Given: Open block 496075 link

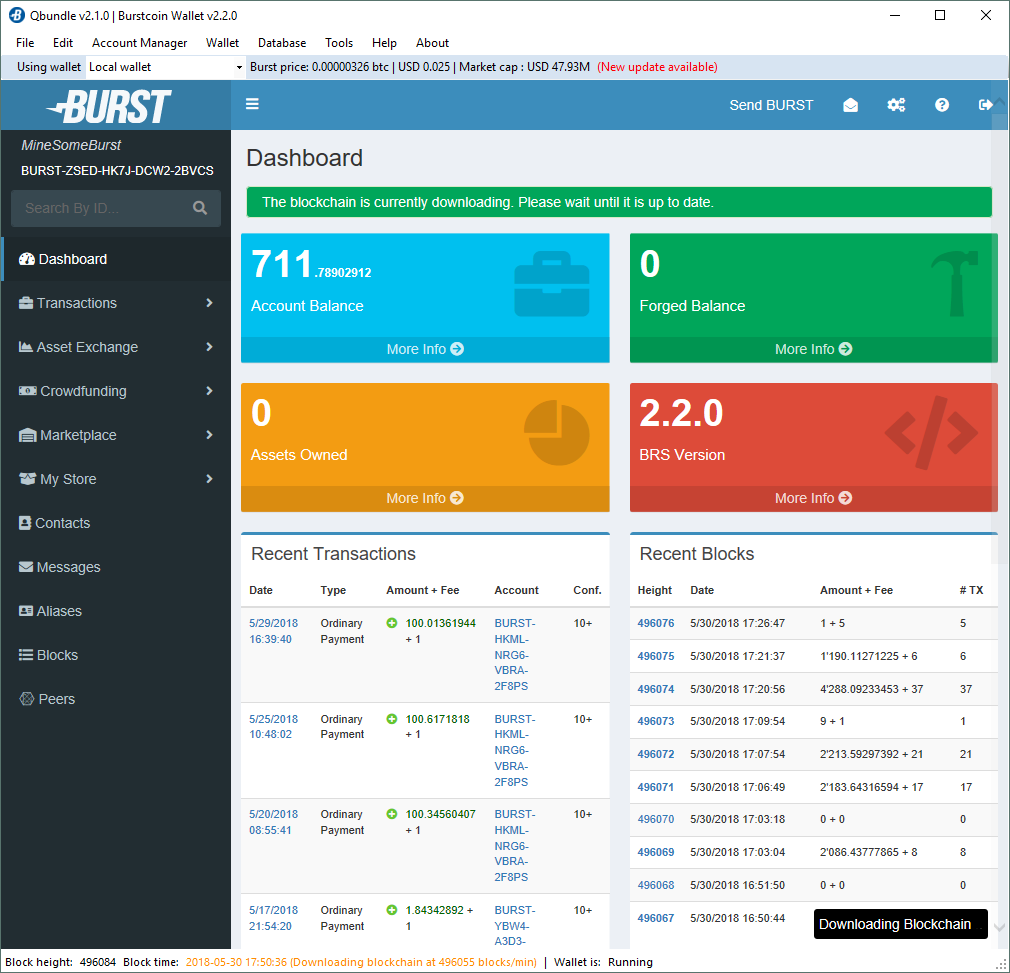Looking at the screenshot, I should click(656, 656).
